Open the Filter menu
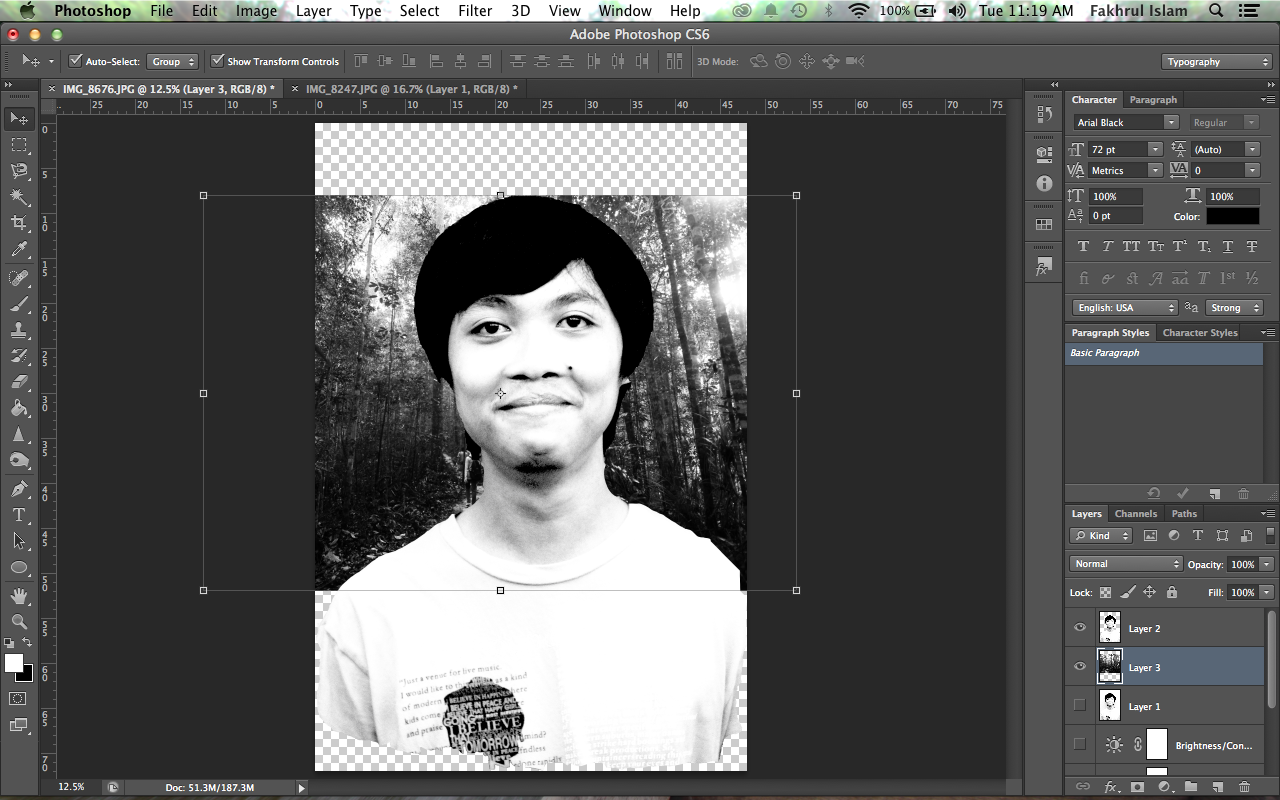This screenshot has width=1280, height=800. pos(475,11)
